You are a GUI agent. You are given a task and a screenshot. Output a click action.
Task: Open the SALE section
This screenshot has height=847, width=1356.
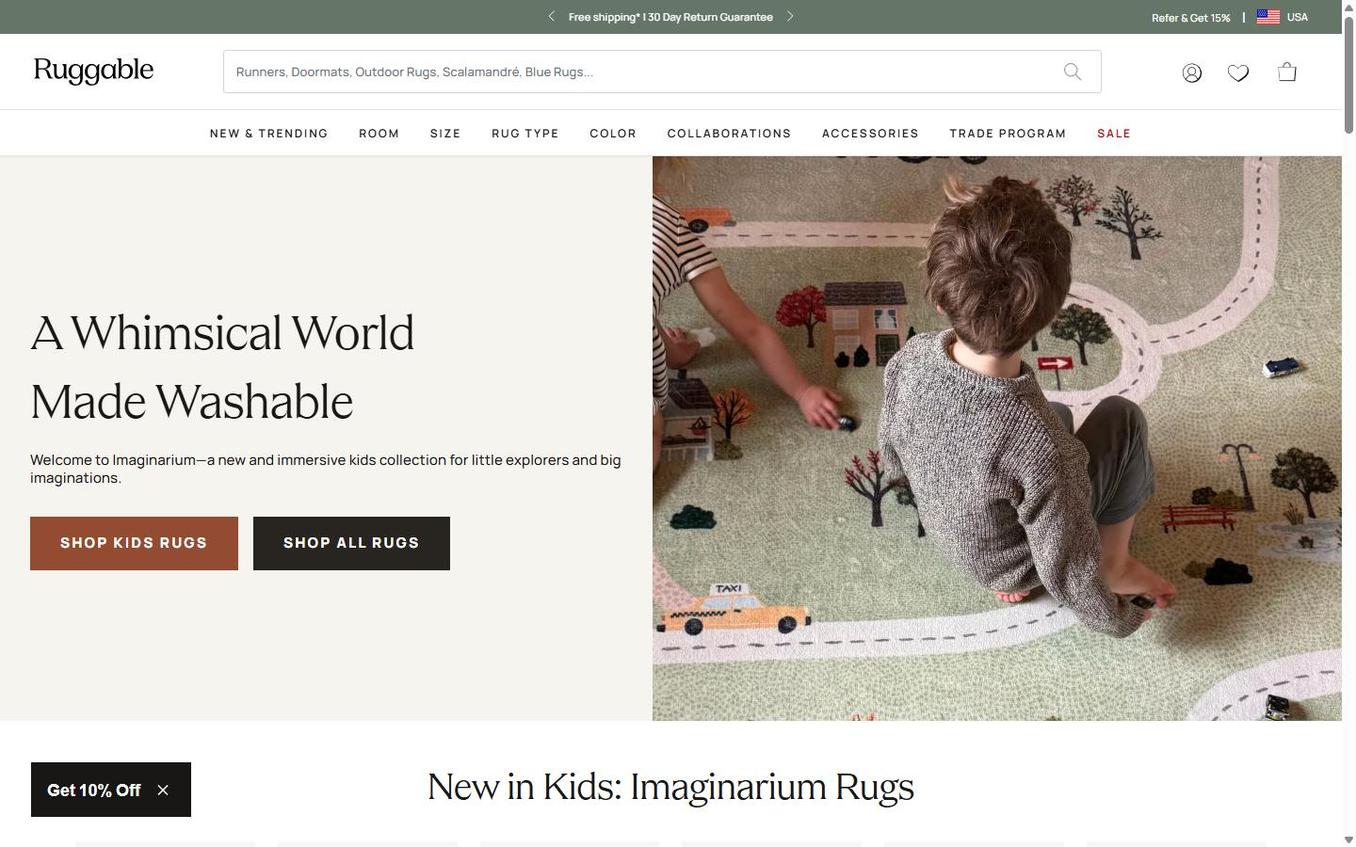[1114, 131]
